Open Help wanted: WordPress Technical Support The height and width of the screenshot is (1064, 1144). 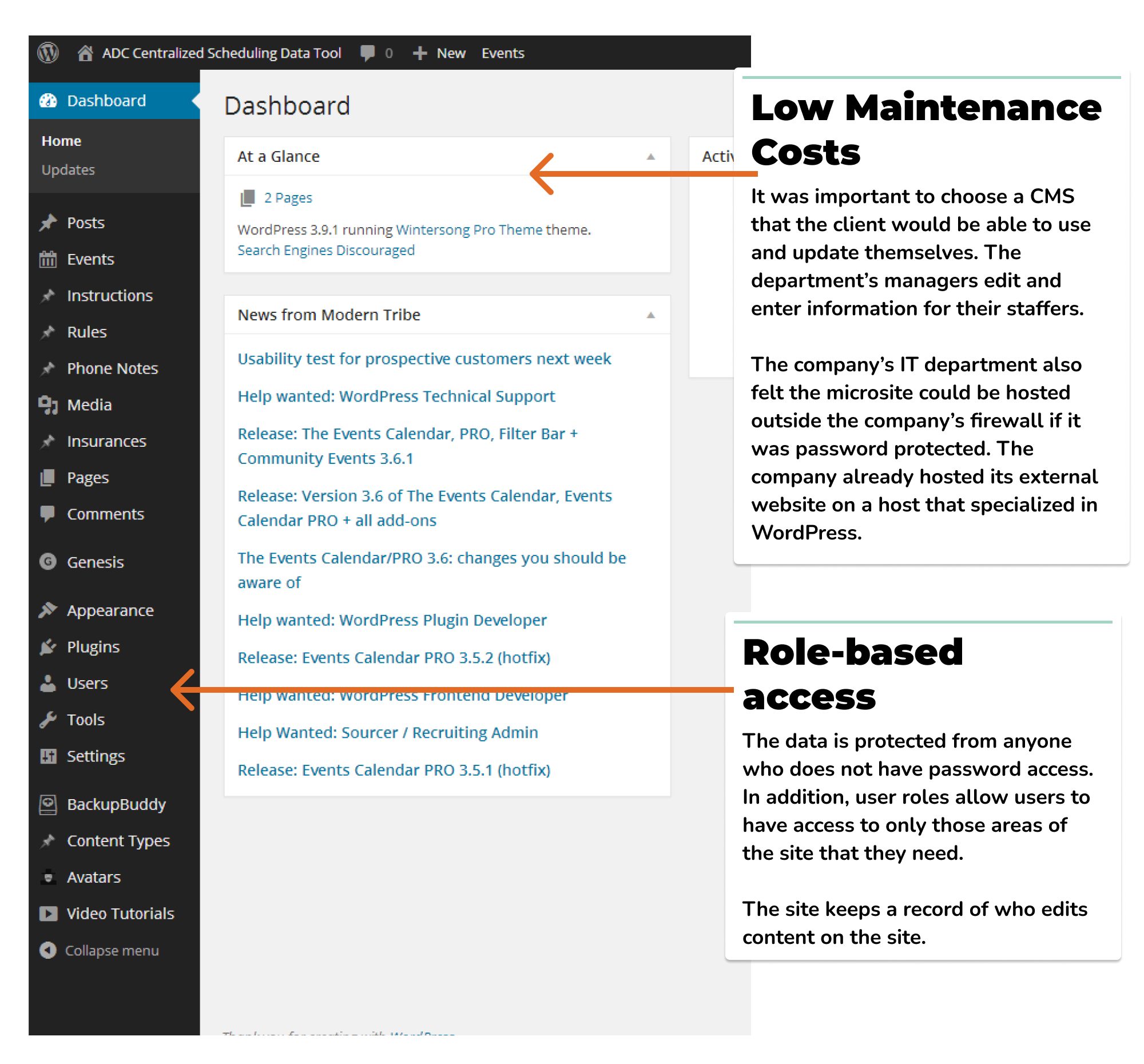pos(396,397)
